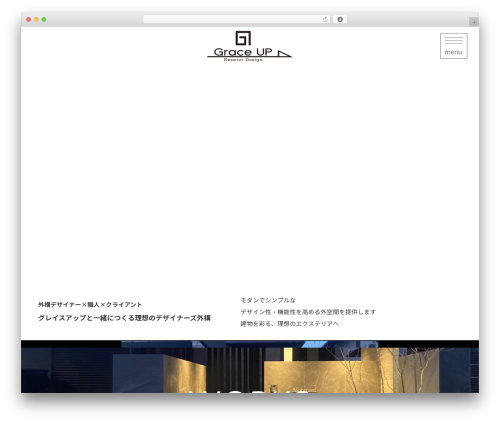Click text グレイスアップと一緒につくる理想のデザイナーズ外構
This screenshot has width=500, height=423.
click(x=124, y=318)
